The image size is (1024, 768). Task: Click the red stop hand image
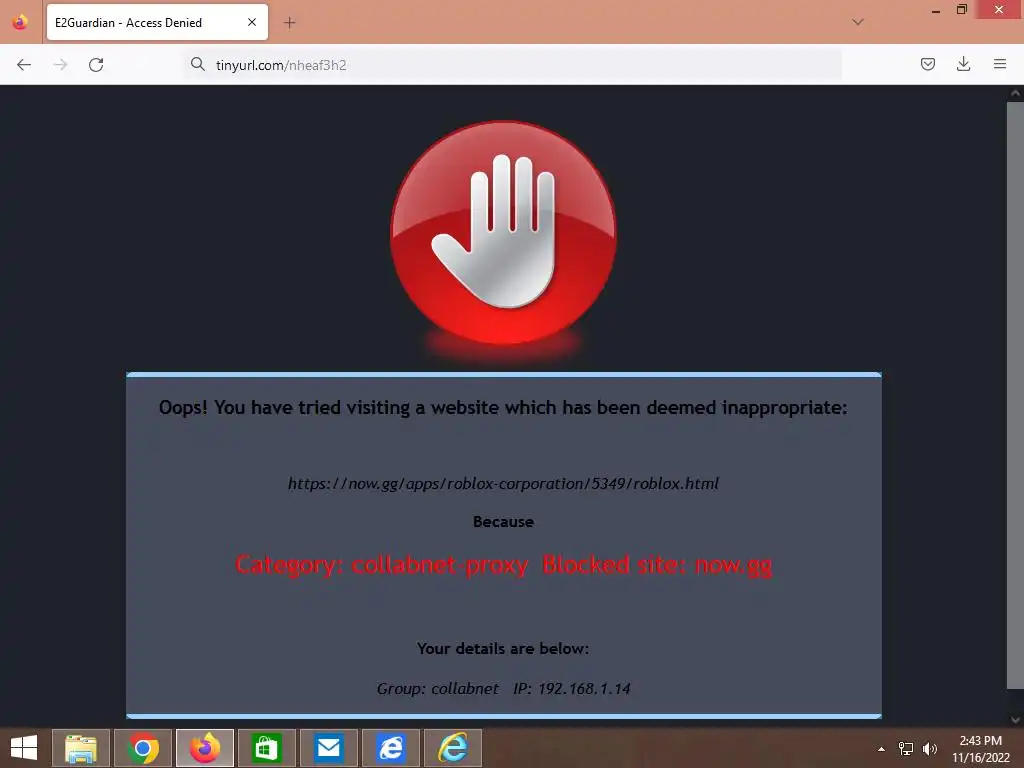pyautogui.click(x=503, y=233)
